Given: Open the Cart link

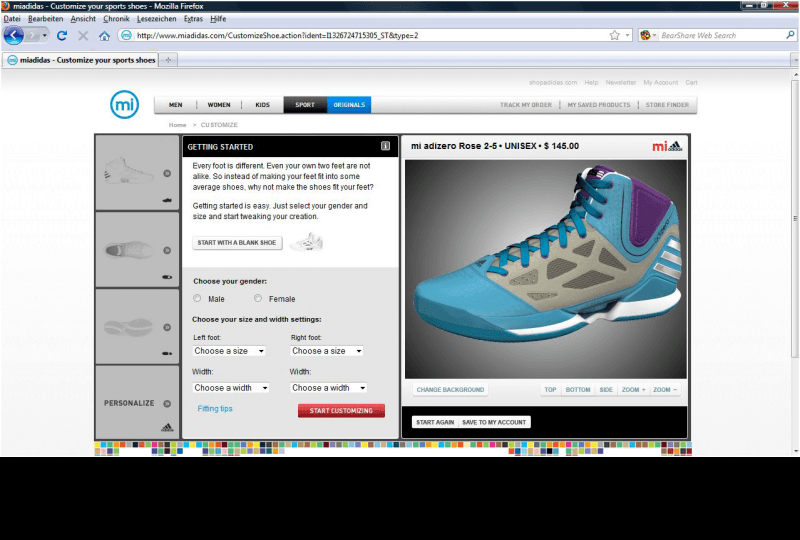Looking at the screenshot, I should click(691, 82).
